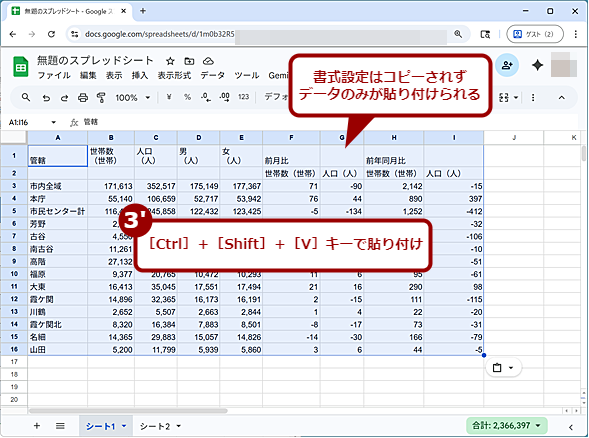Star the spreadsheet with star icon
The width and height of the screenshot is (589, 438).
[170, 61]
